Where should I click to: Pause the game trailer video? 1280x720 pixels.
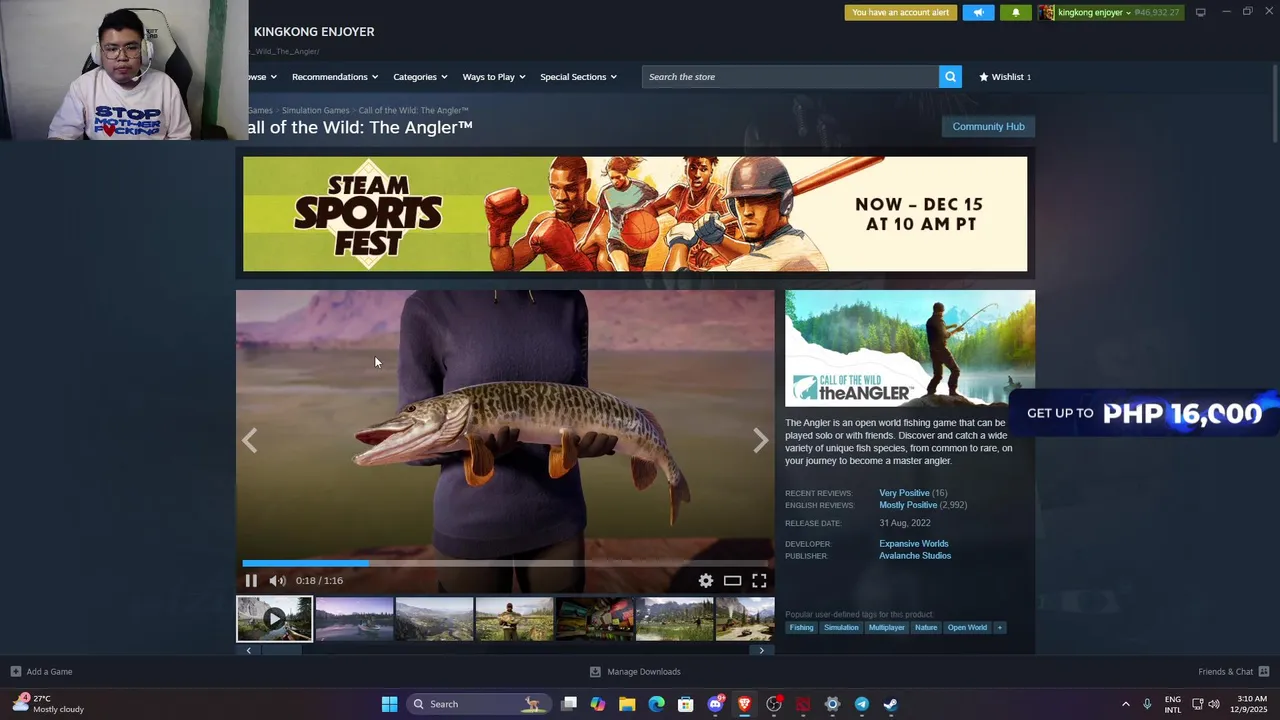251,580
